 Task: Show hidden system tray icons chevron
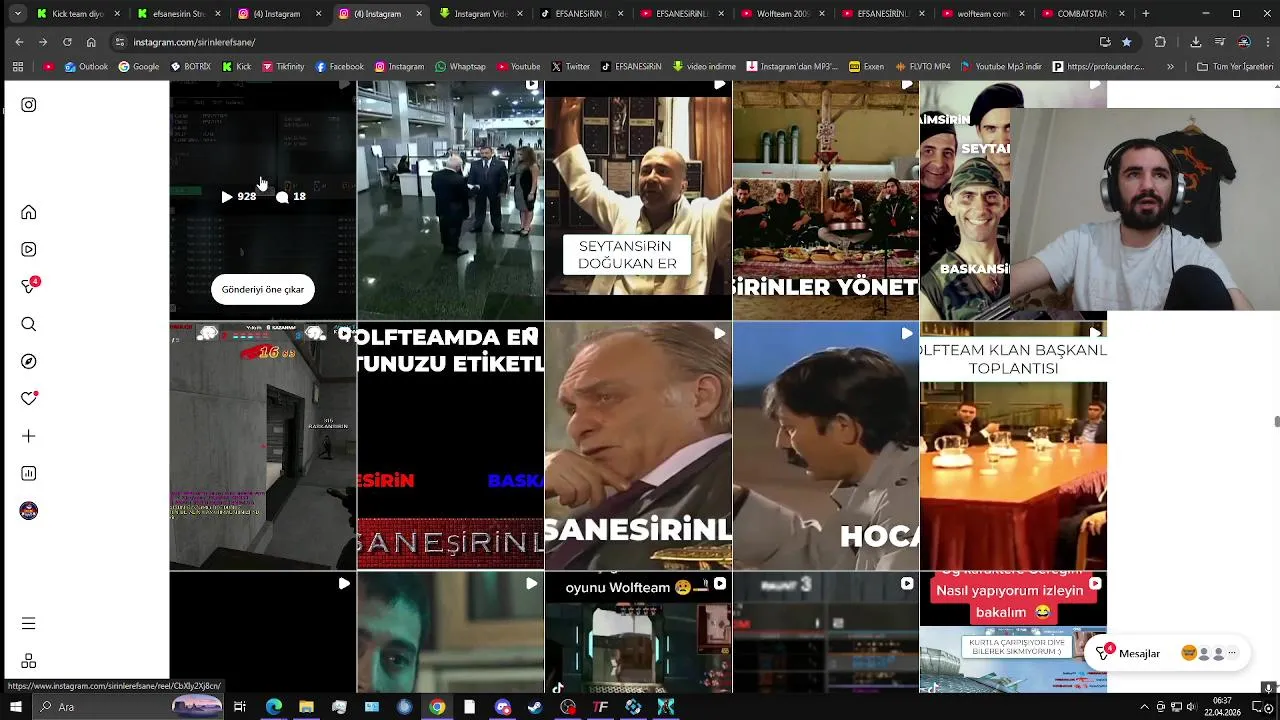[1144, 707]
